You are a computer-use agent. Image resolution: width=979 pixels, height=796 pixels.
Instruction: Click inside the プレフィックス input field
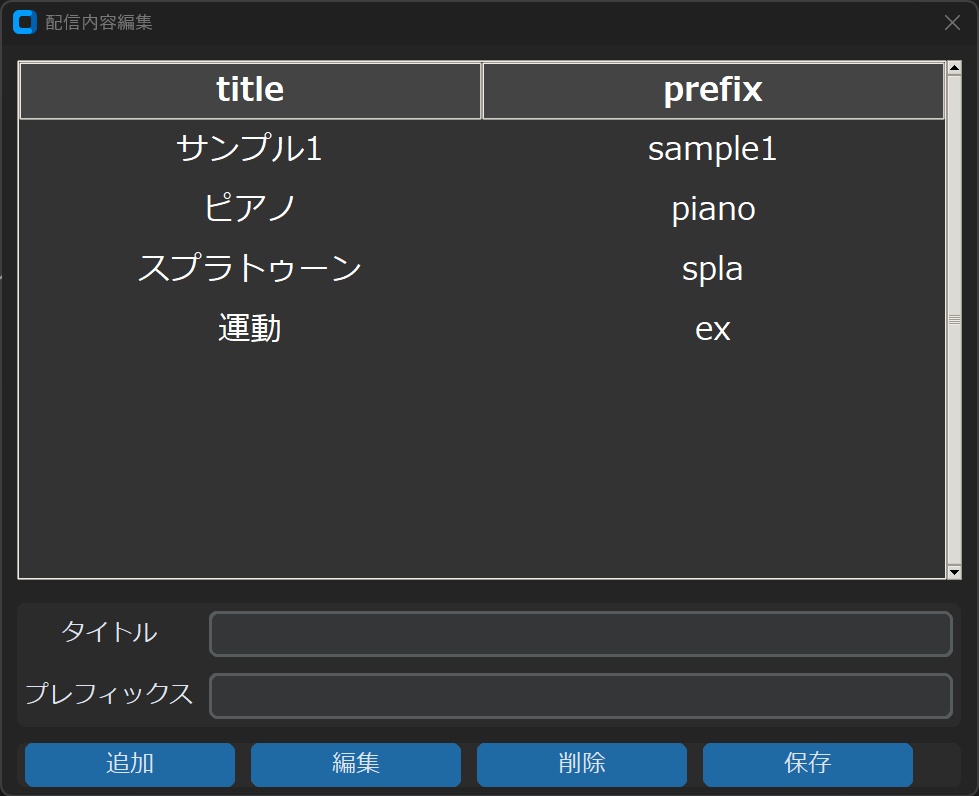pyautogui.click(x=580, y=696)
